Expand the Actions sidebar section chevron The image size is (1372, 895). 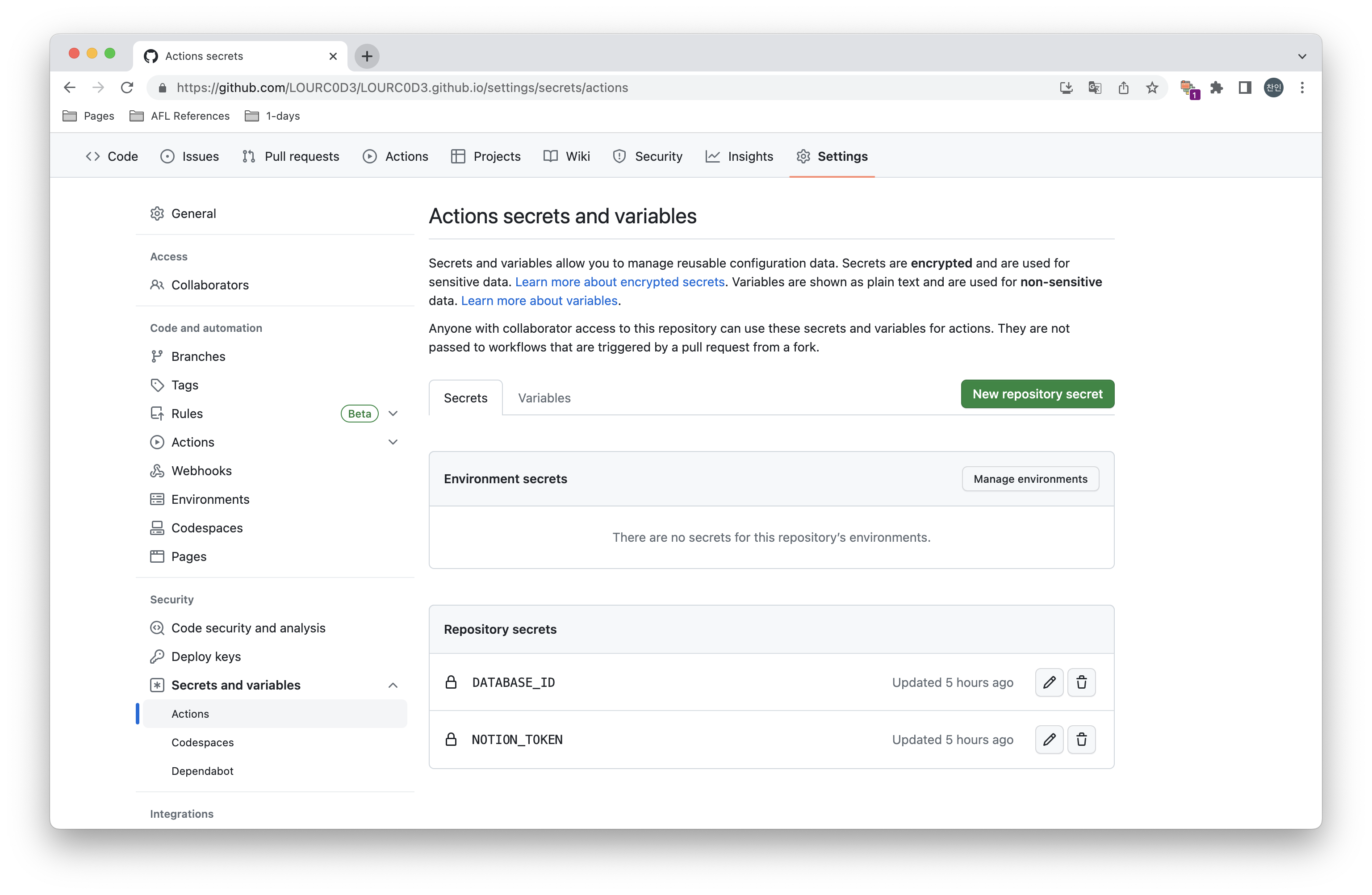pos(393,442)
